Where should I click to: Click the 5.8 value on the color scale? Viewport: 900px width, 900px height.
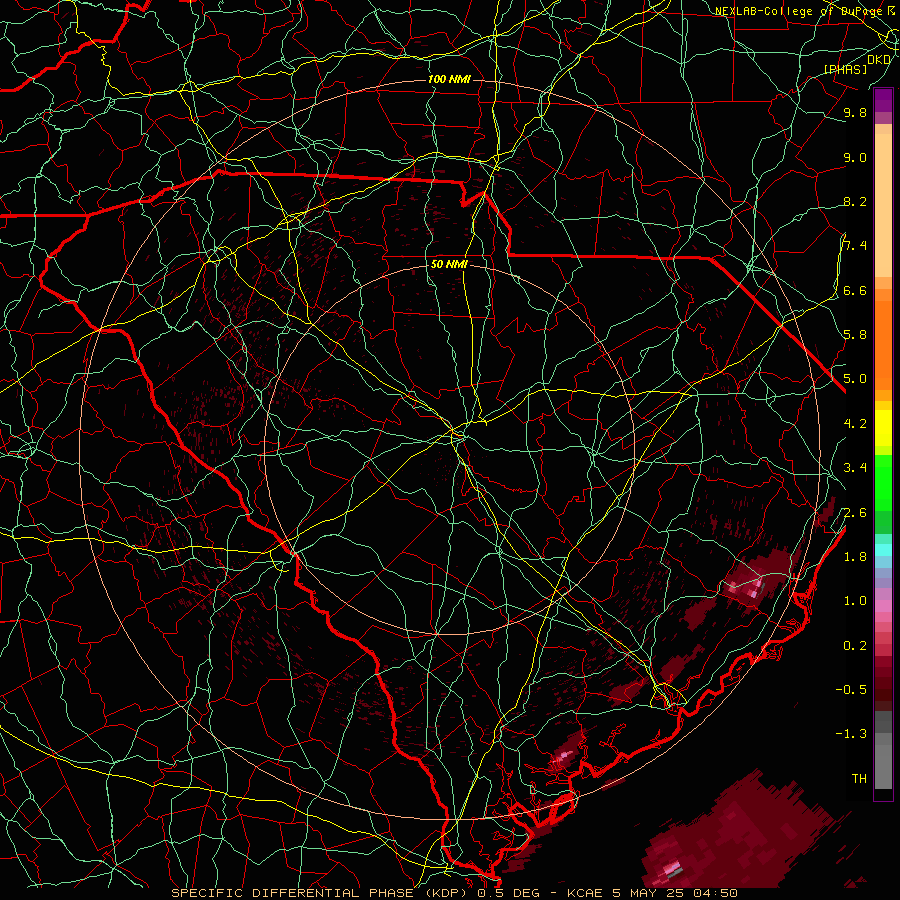tap(855, 335)
